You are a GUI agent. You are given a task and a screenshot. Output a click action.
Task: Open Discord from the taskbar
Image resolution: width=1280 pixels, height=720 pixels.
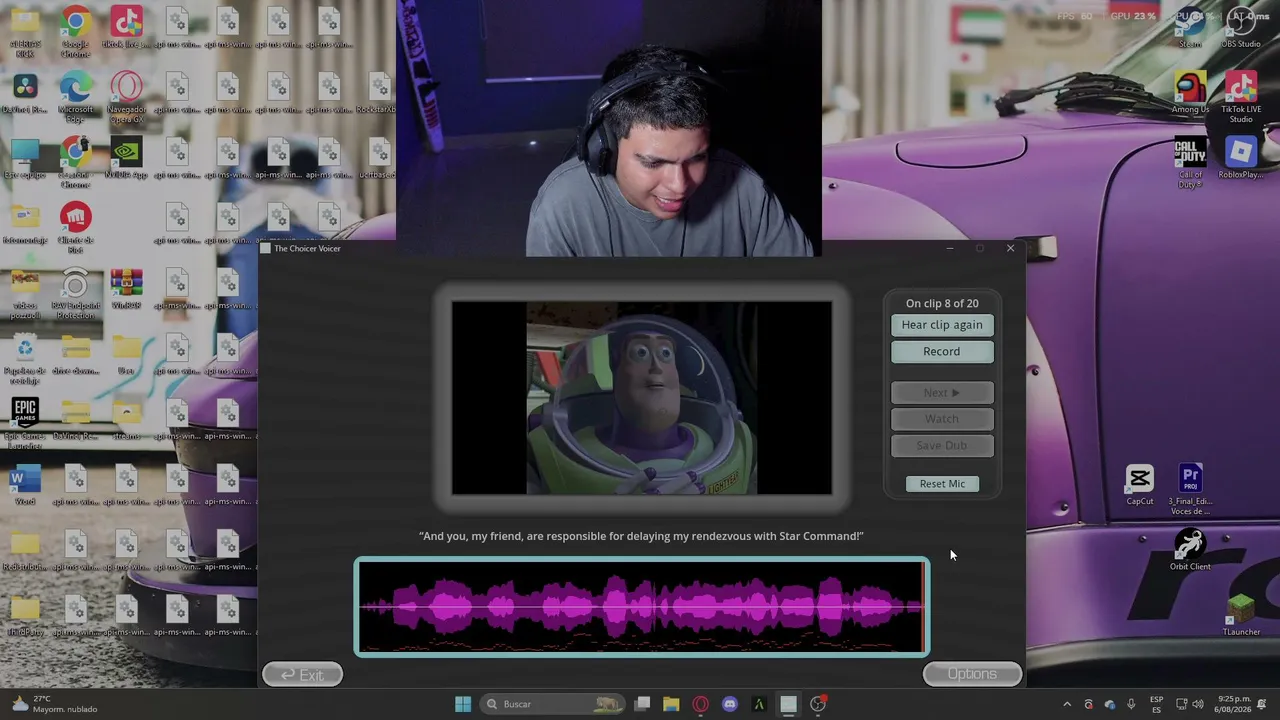coord(730,704)
